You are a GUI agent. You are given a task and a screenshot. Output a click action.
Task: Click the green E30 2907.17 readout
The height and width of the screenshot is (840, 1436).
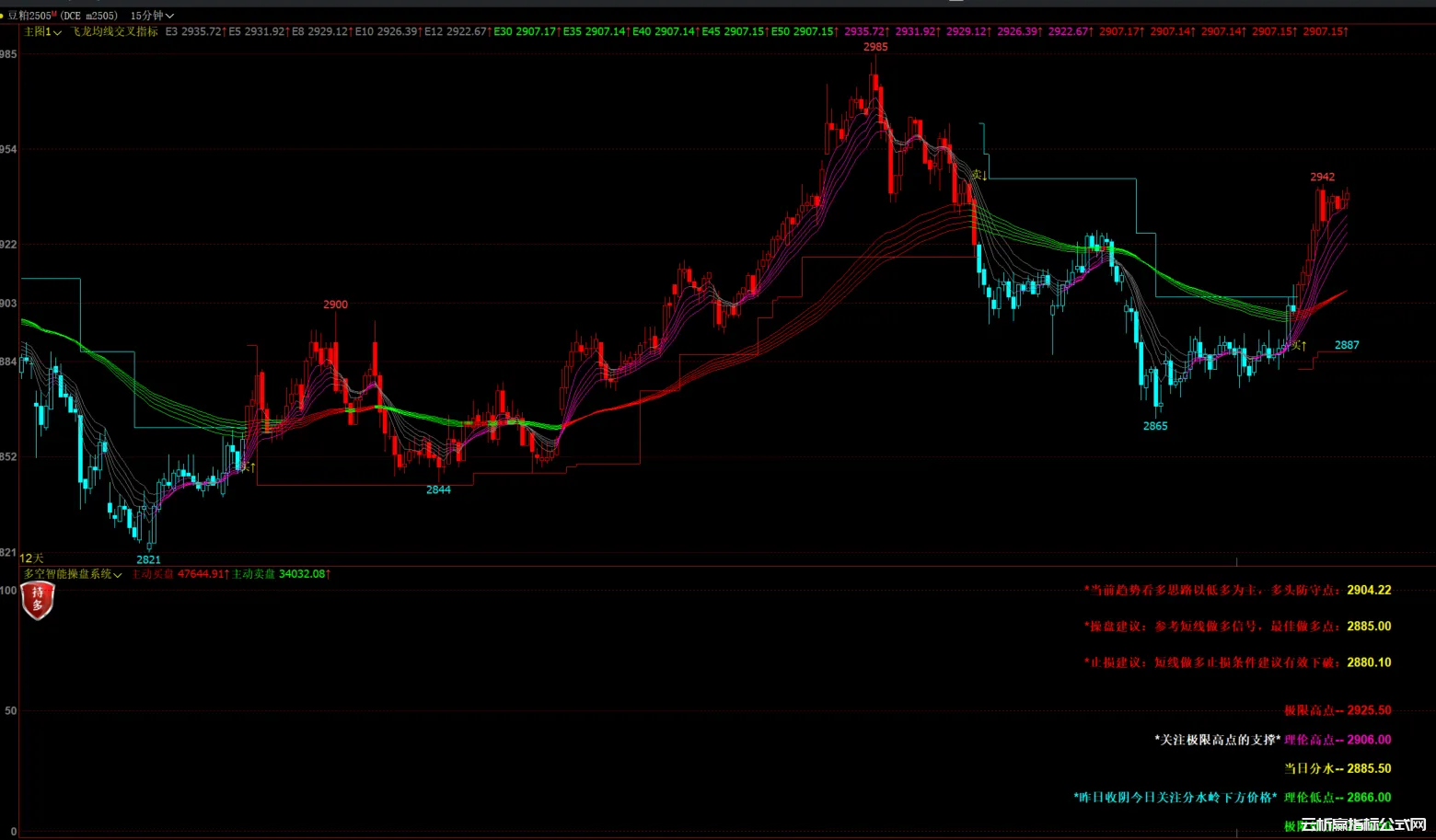pos(526,32)
